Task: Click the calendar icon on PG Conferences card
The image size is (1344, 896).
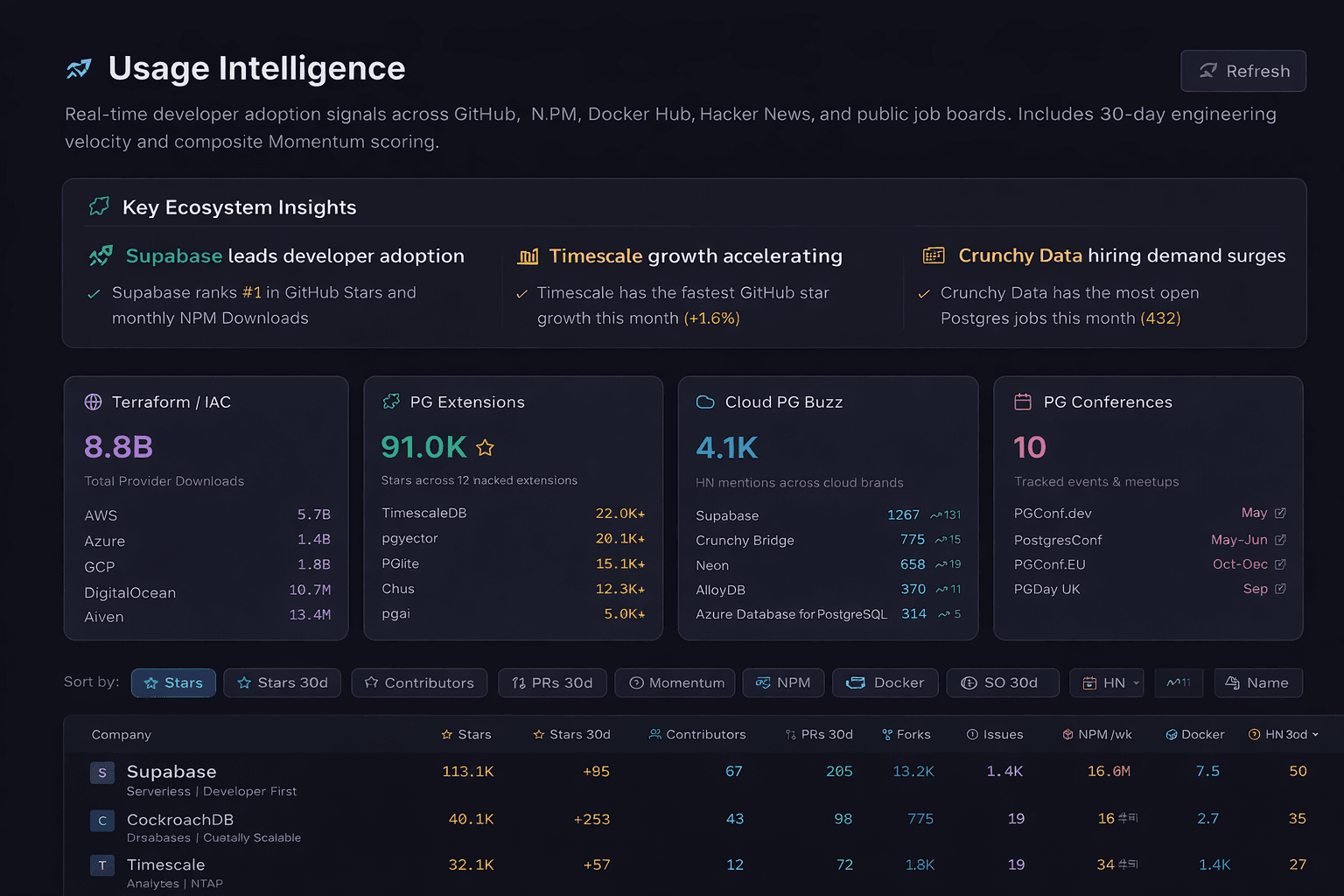Action: [x=1024, y=402]
